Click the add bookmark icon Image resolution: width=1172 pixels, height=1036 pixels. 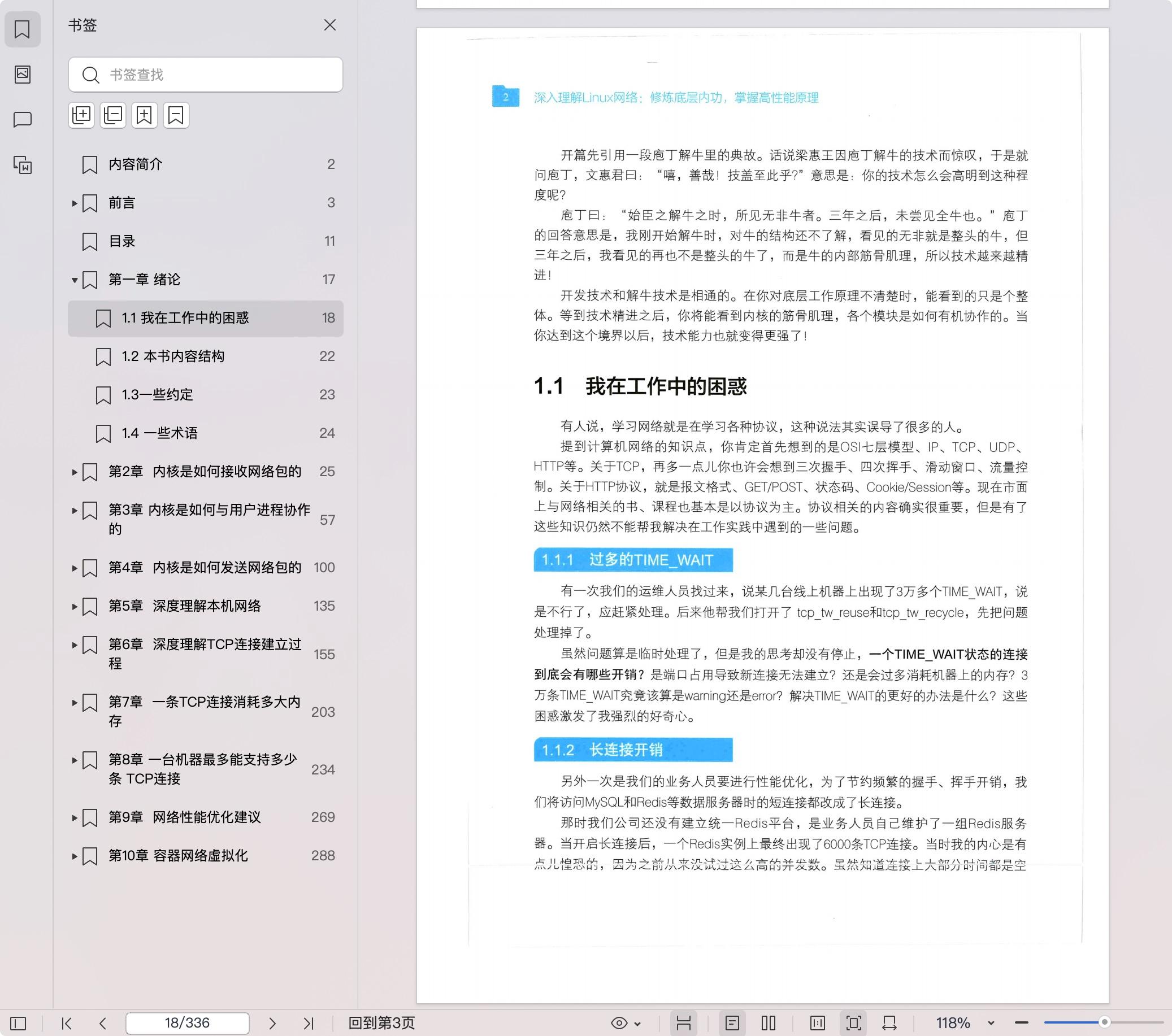click(x=145, y=115)
